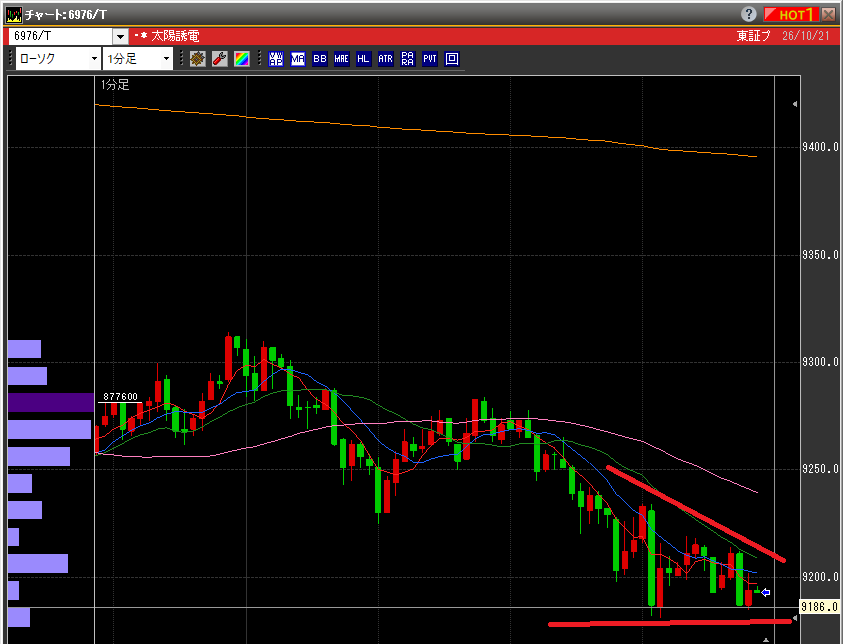Click the 9250.0 price axis label
The height and width of the screenshot is (644, 843).
click(820, 469)
